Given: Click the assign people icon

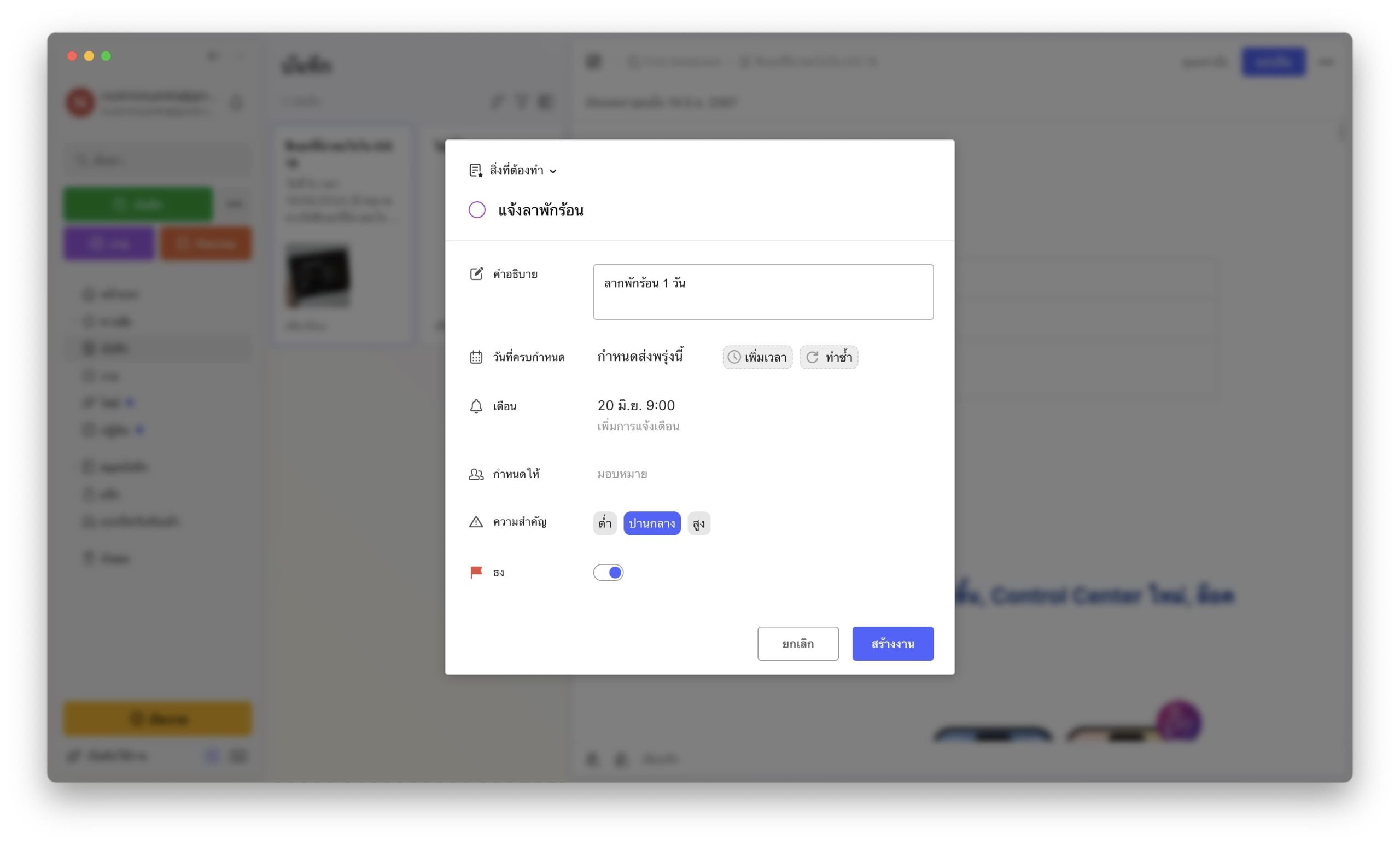Looking at the screenshot, I should (476, 474).
